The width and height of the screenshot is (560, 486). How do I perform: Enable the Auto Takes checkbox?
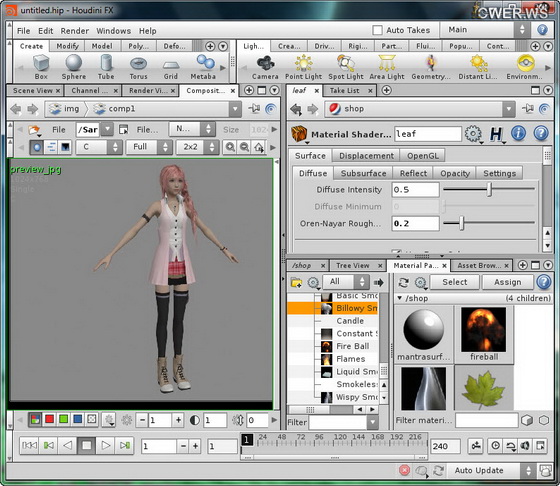[x=377, y=30]
